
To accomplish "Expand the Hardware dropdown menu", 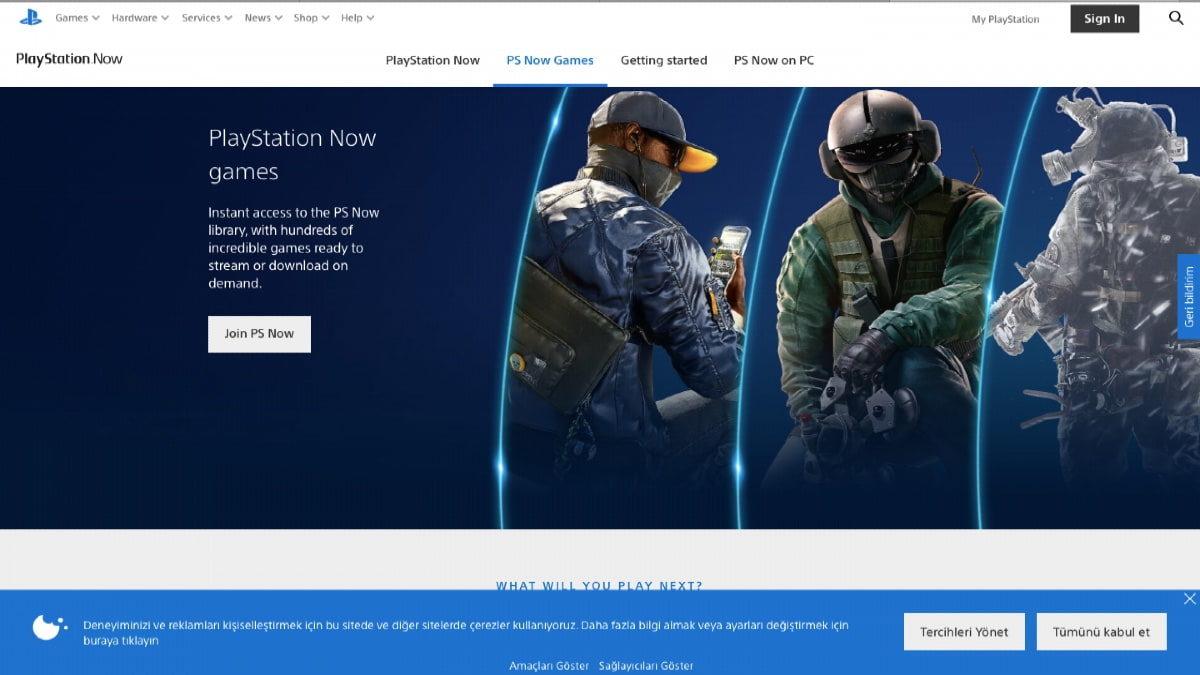I will [x=140, y=18].
